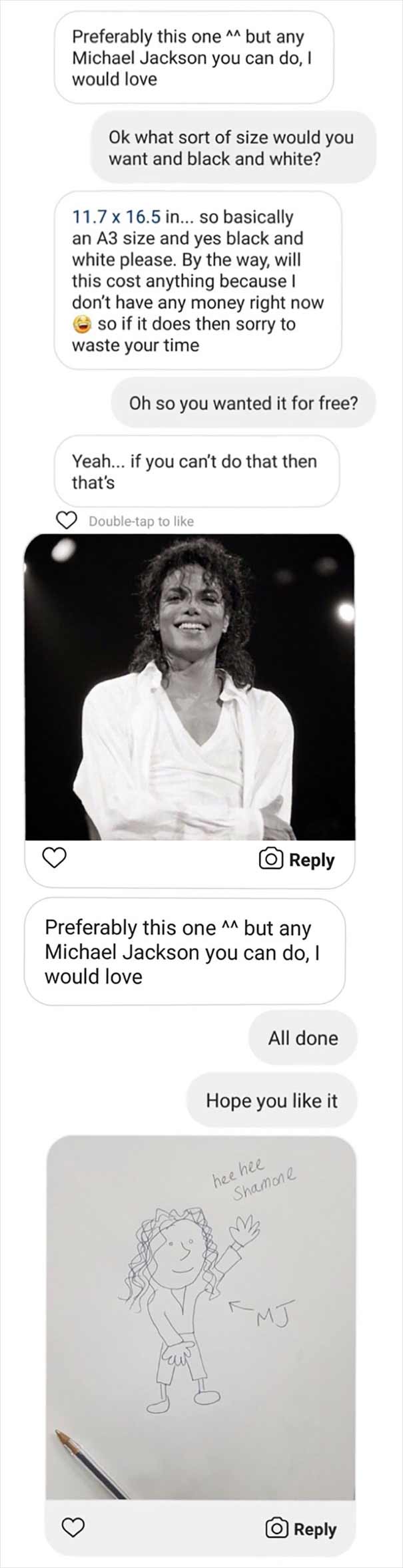Tap the 'Double-tap to like' hint text
The height and width of the screenshot is (1568, 403).
point(141,521)
